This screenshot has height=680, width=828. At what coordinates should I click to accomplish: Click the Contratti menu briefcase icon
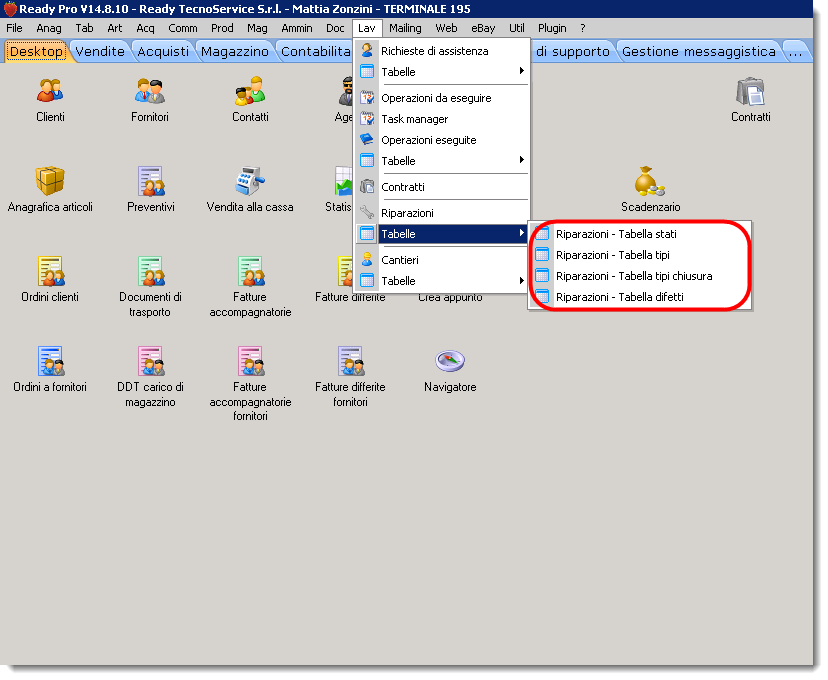(x=367, y=186)
